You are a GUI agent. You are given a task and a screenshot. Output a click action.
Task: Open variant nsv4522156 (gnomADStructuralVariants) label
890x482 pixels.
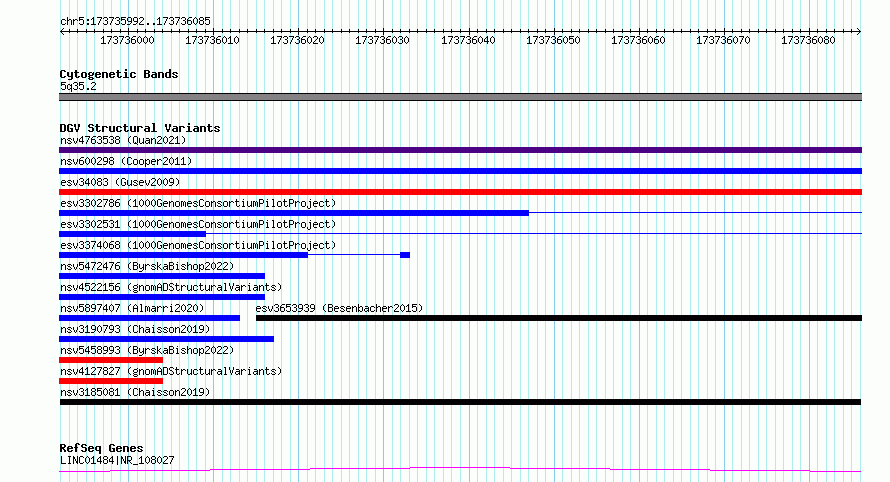[171, 287]
